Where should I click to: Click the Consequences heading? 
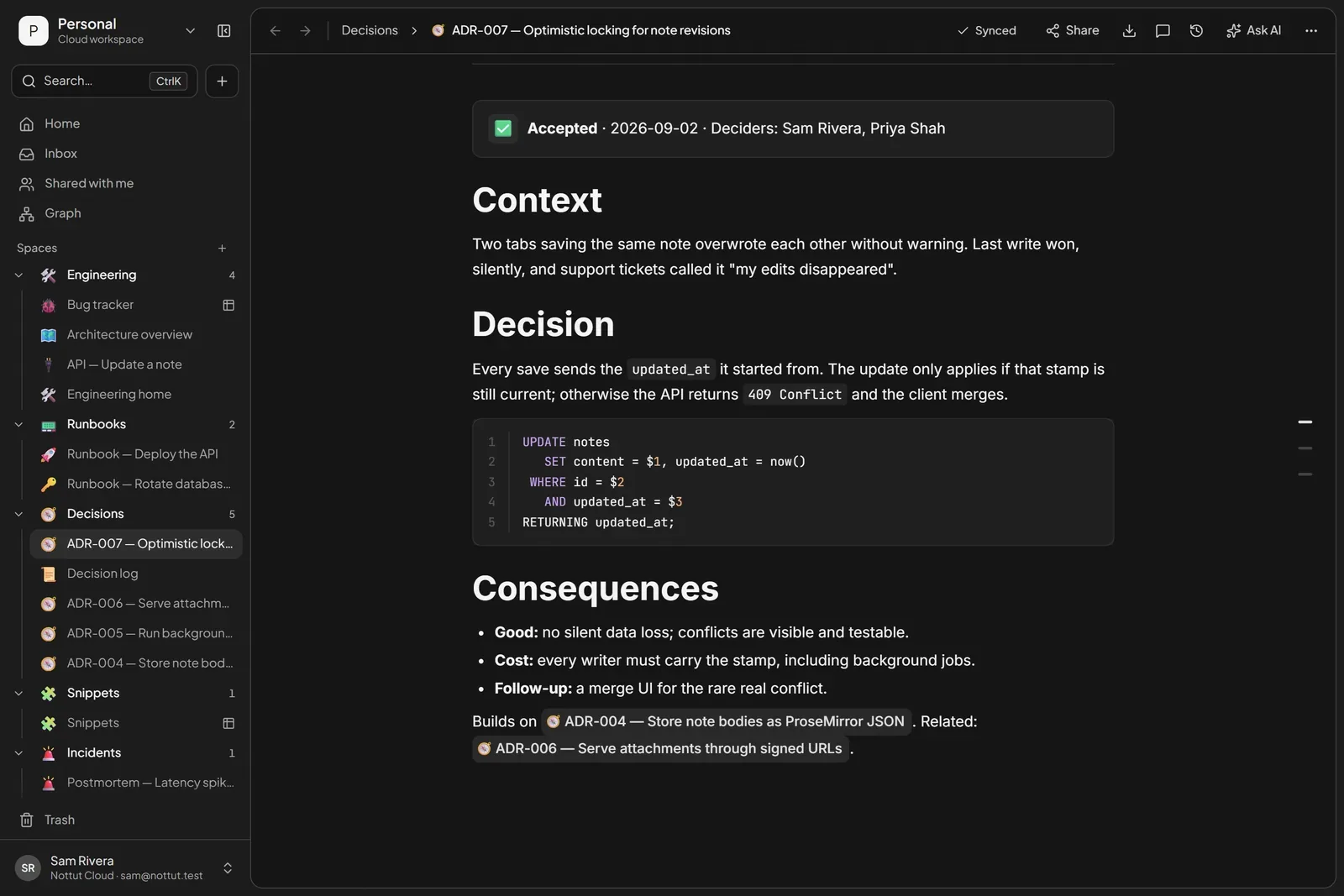tap(596, 589)
